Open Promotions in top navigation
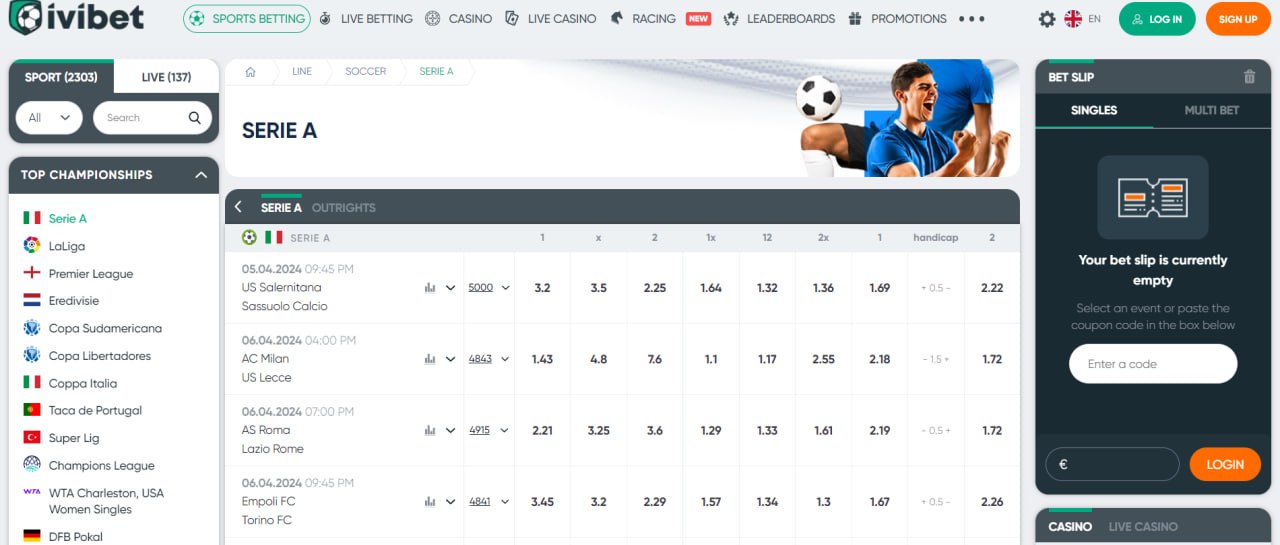Image resolution: width=1280 pixels, height=545 pixels. click(897, 19)
